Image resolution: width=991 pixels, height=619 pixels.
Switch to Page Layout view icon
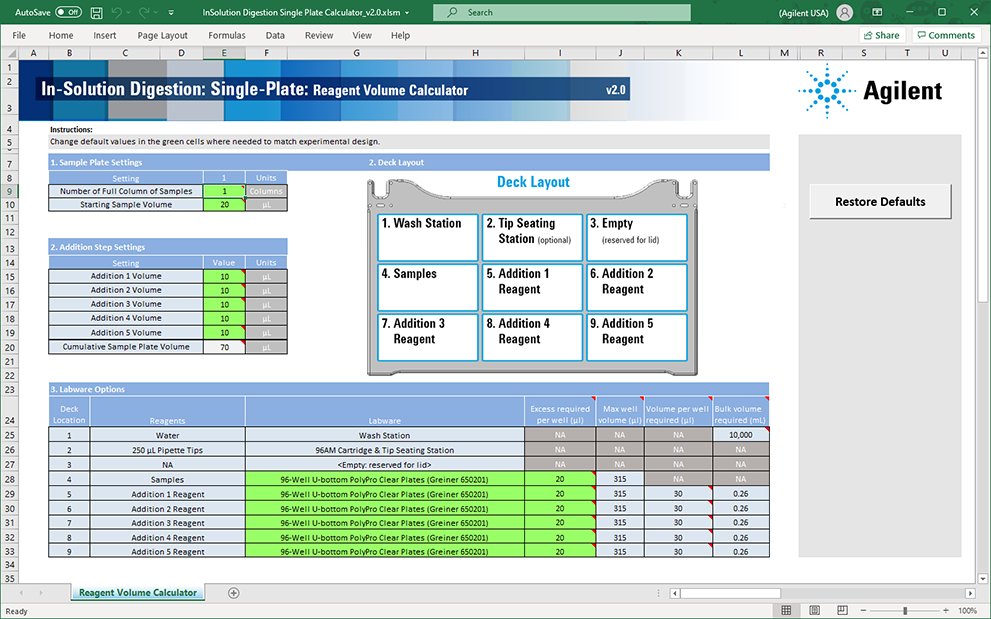[815, 610]
